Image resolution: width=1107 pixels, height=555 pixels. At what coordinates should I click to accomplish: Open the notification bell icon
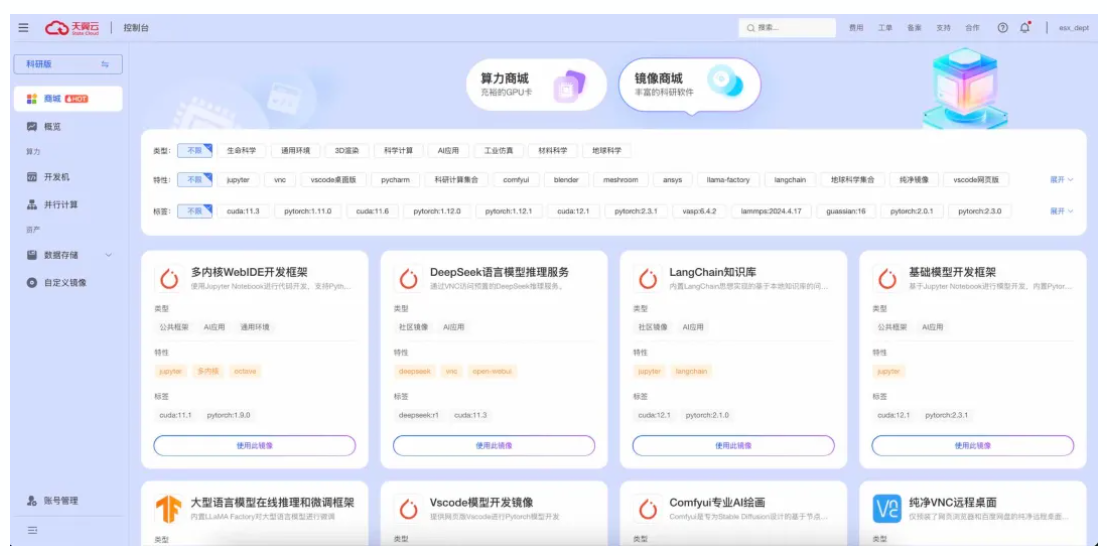(x=1024, y=28)
